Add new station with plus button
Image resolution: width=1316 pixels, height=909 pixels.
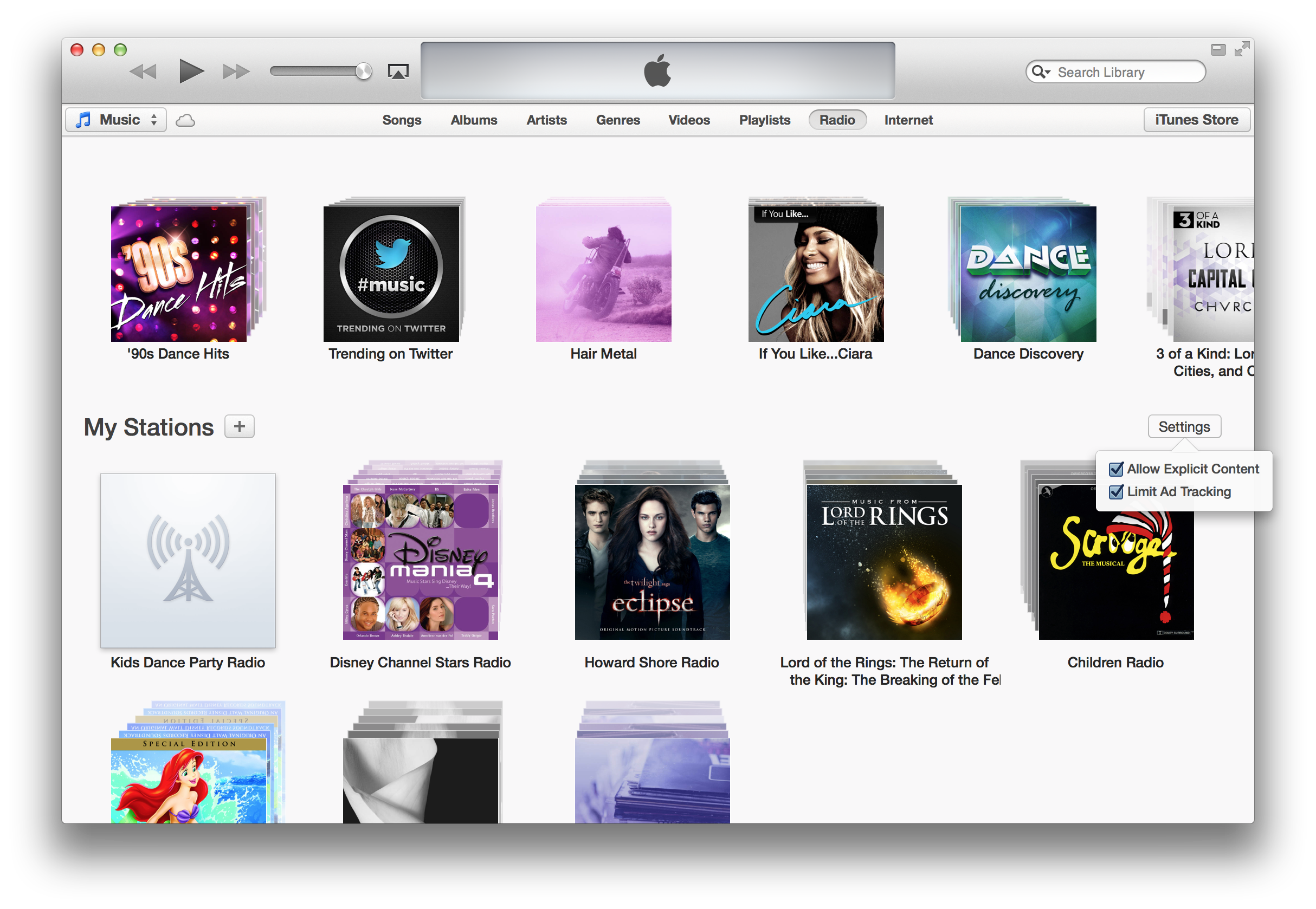(x=239, y=426)
